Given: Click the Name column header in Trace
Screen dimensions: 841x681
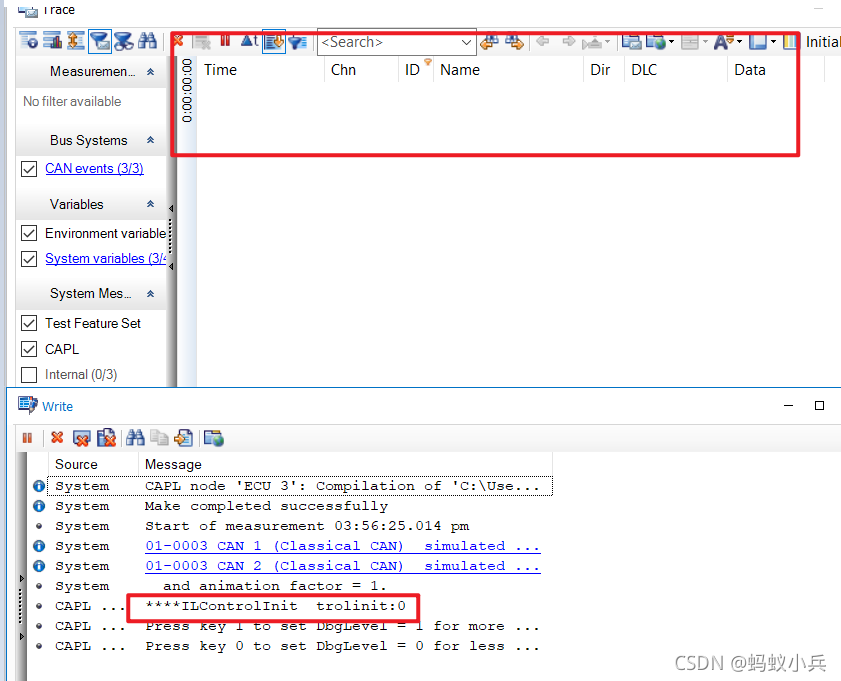Looking at the screenshot, I should coord(460,70).
